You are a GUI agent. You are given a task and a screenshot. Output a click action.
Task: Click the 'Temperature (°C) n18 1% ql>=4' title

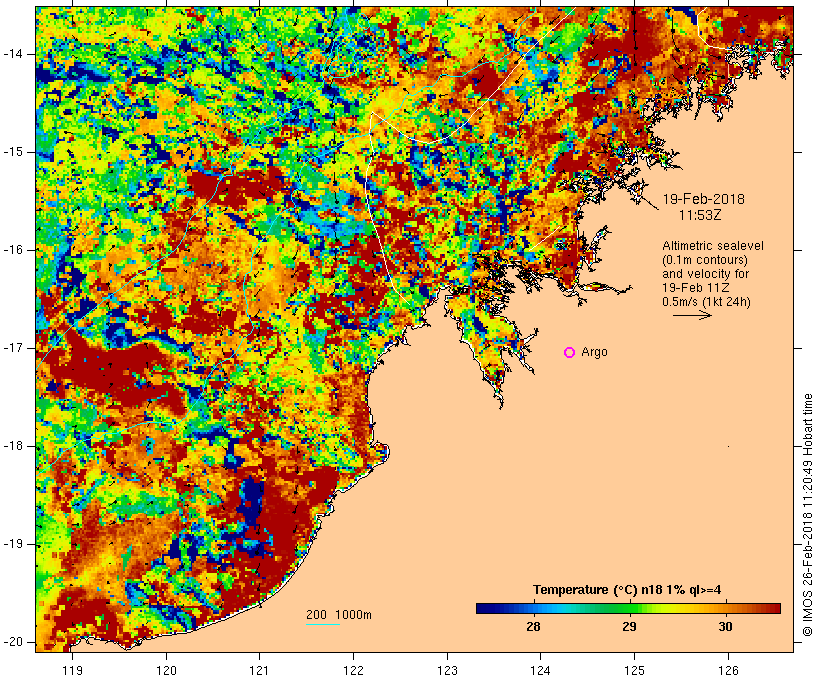627,590
